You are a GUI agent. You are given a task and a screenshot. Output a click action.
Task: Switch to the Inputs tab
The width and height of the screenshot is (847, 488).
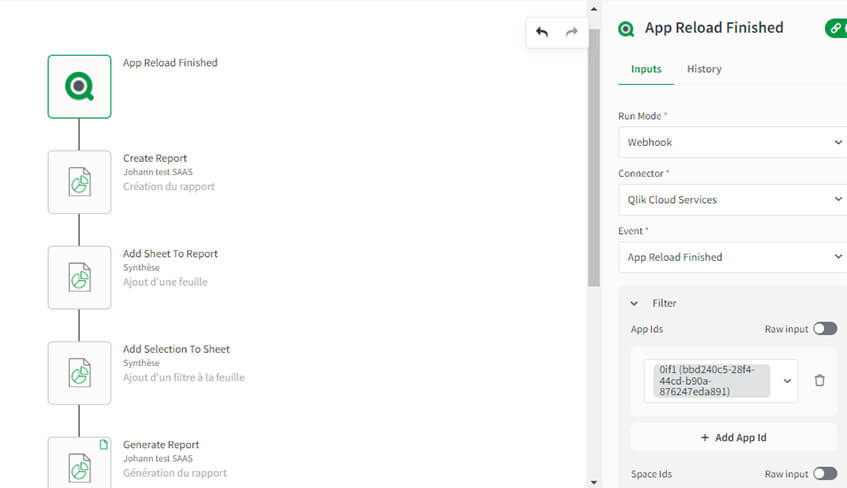point(646,69)
